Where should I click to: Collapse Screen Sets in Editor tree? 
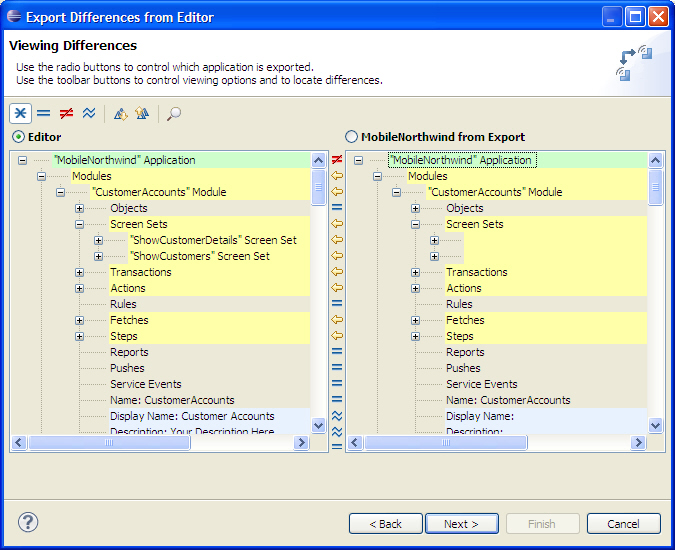pyautogui.click(x=79, y=224)
